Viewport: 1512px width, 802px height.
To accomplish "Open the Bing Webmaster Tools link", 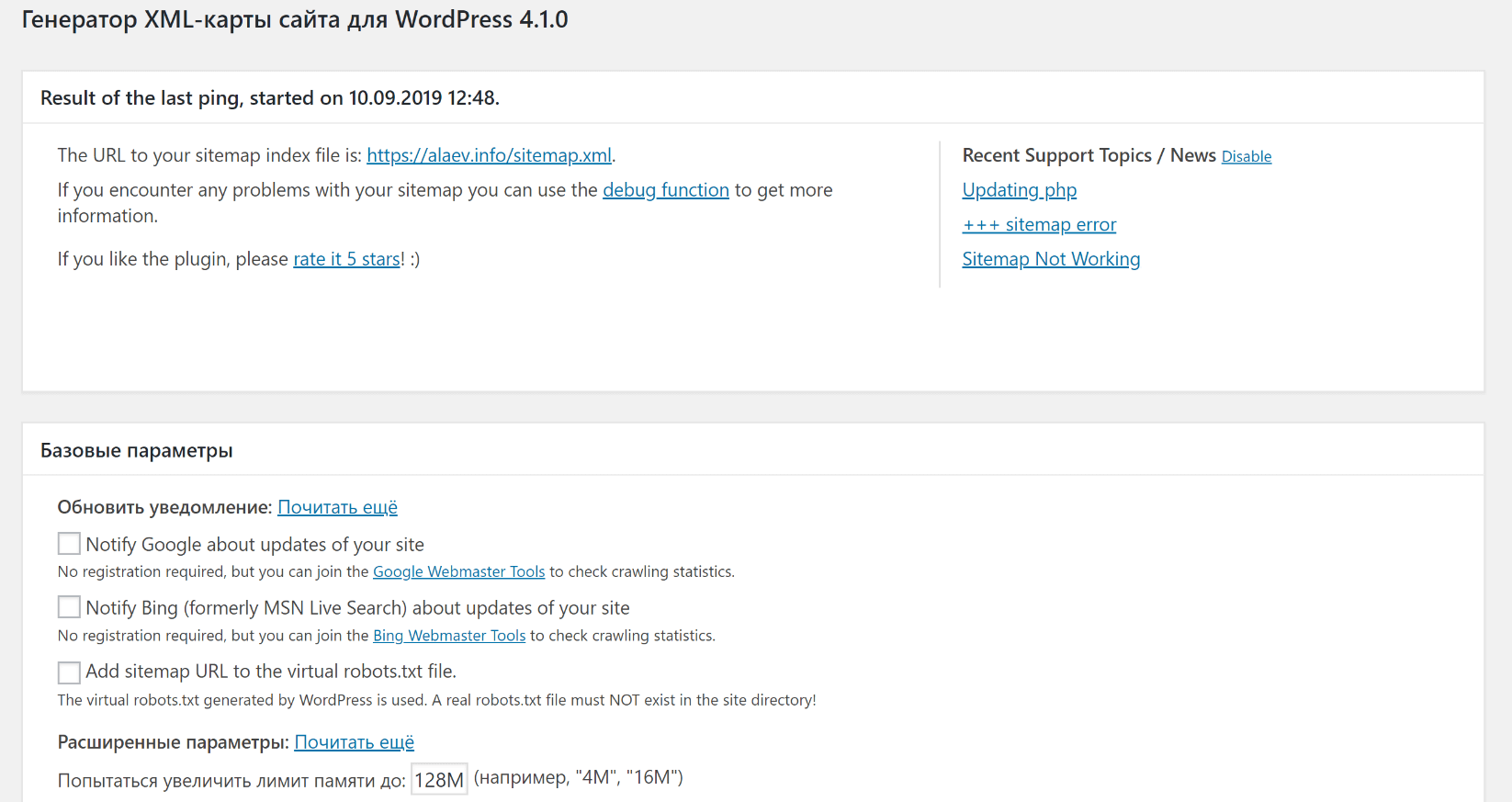I will [448, 636].
